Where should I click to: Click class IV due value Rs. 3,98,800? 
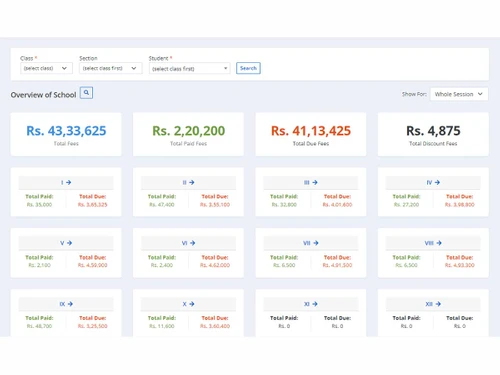460,205
